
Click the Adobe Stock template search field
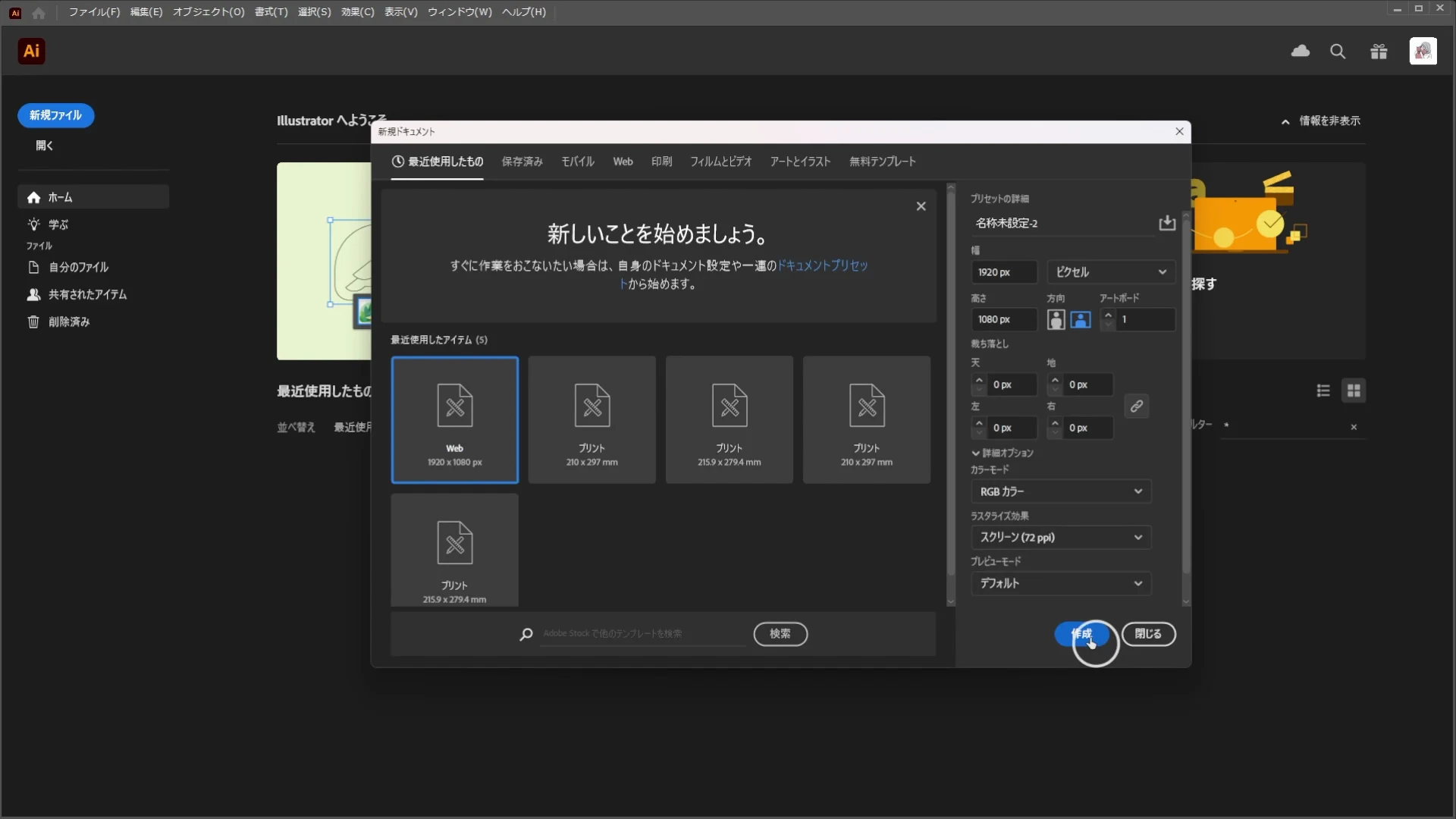click(x=643, y=634)
